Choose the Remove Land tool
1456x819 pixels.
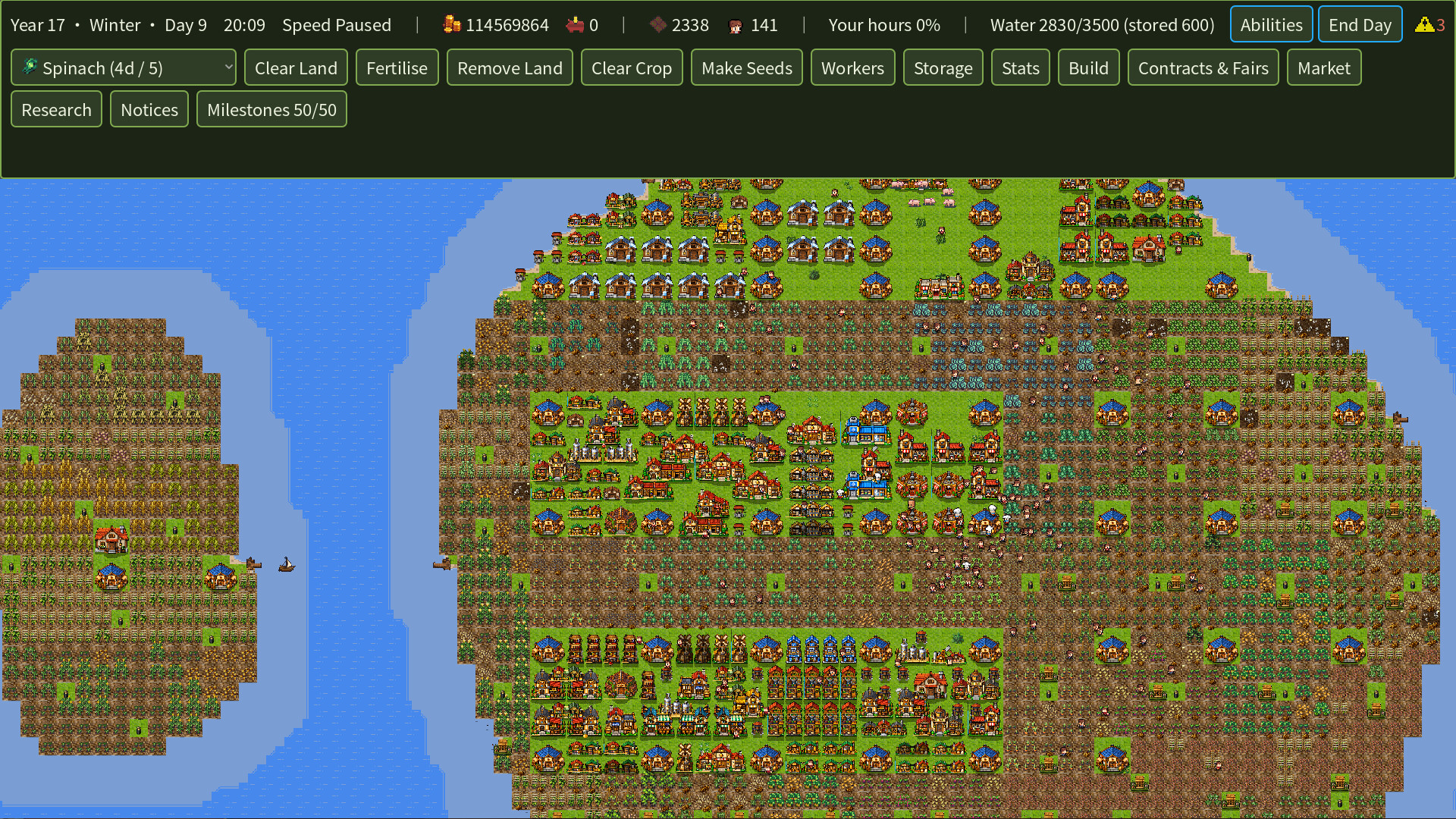point(510,68)
